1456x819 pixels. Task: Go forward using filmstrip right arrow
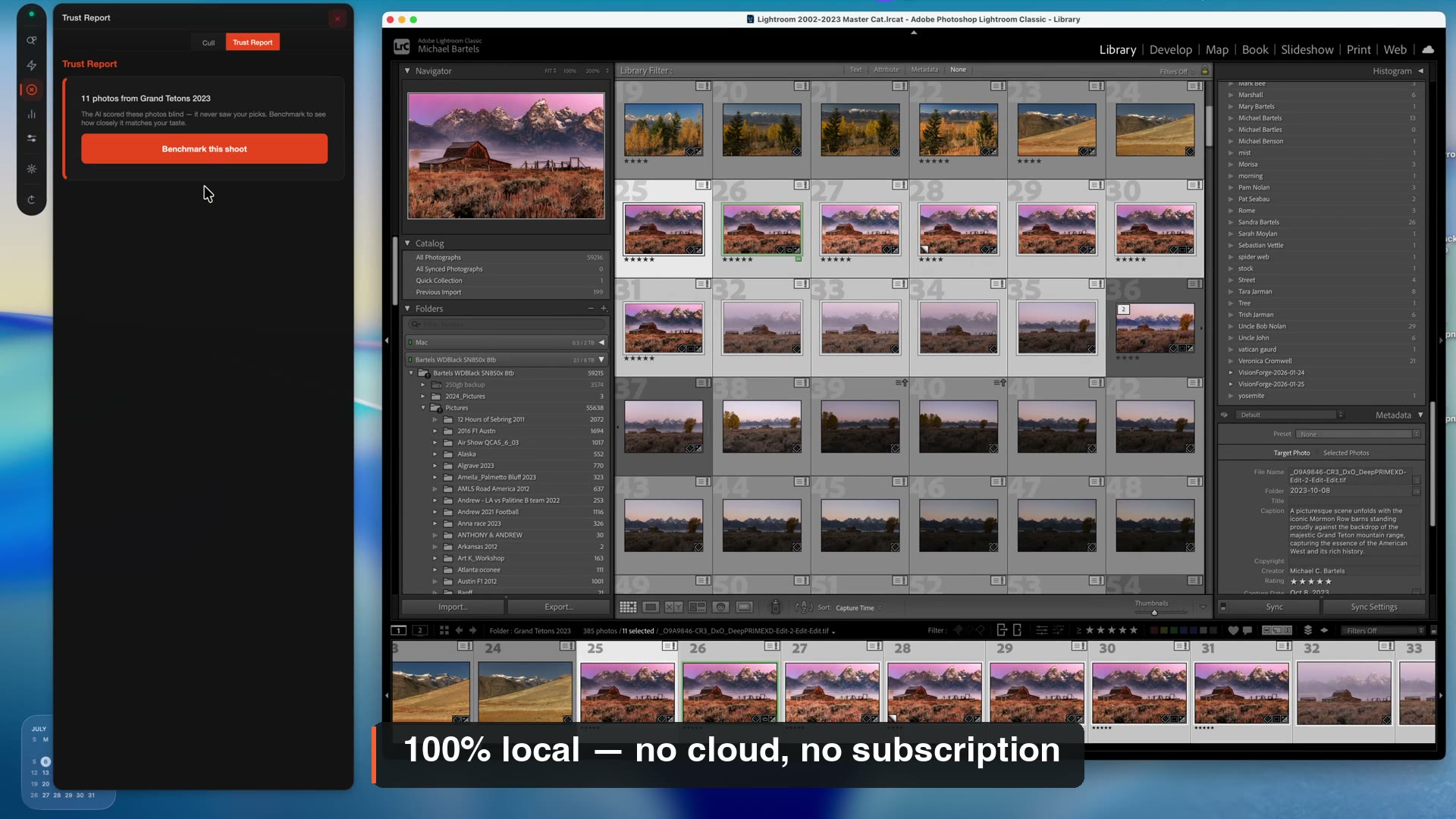coord(473,630)
